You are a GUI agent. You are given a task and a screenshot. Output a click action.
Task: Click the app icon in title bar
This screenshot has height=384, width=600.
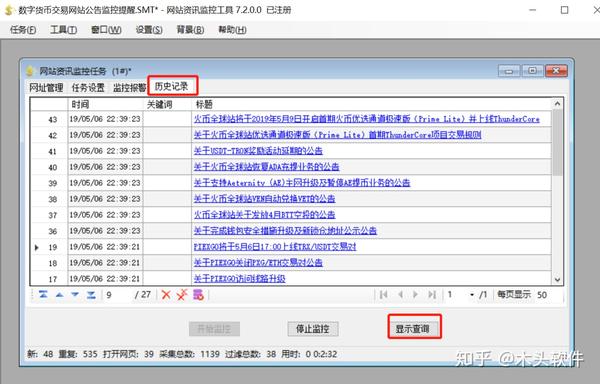(8, 10)
